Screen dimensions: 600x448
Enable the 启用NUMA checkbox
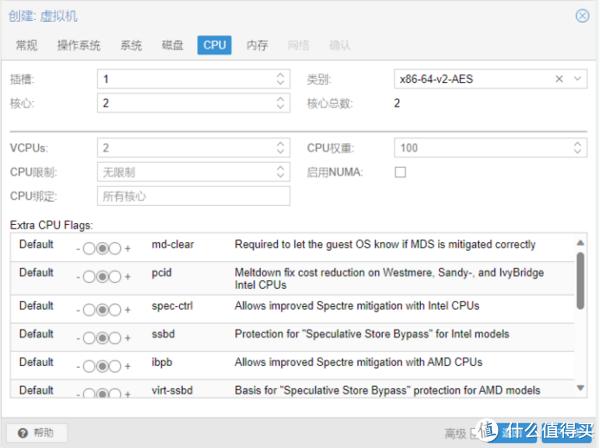point(400,172)
